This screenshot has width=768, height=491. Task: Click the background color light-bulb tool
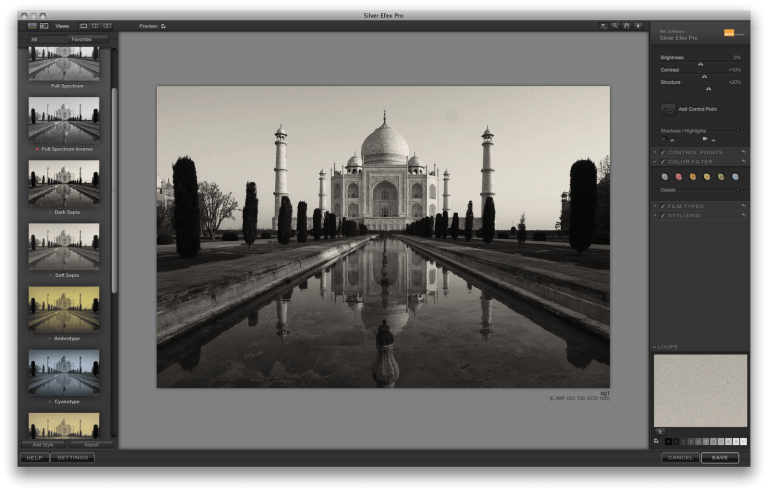point(638,26)
